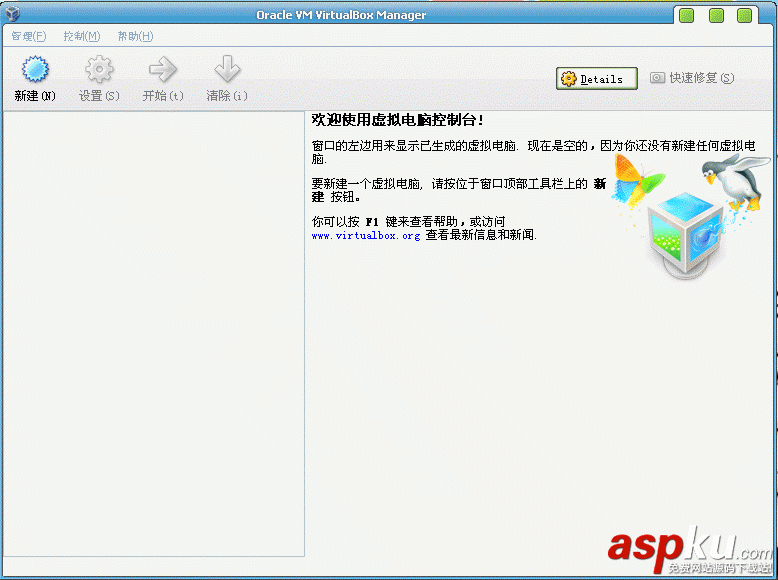
Task: Click the camera icon beside 快速修复(S)
Action: (657, 77)
